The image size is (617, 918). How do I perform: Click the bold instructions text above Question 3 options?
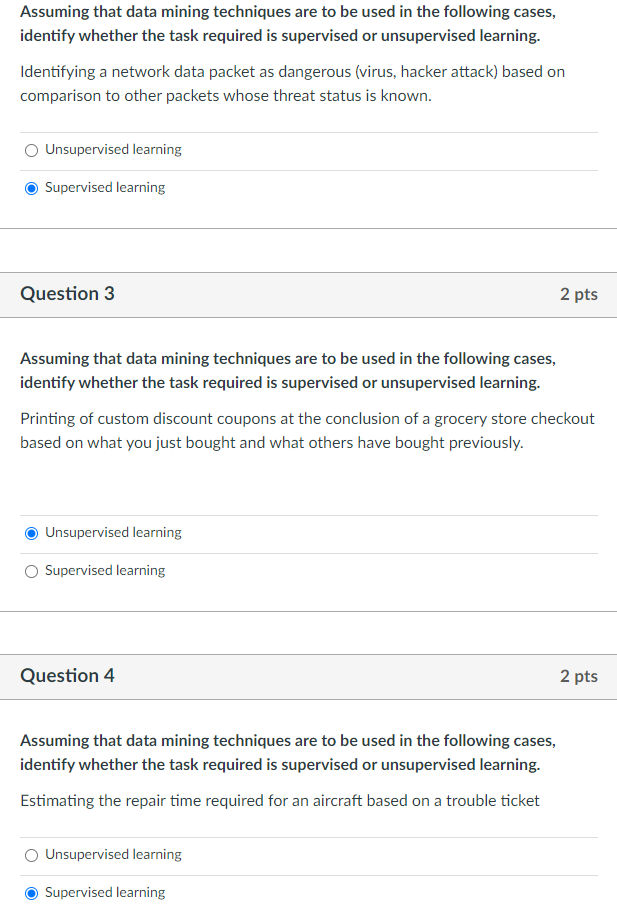tap(287, 370)
